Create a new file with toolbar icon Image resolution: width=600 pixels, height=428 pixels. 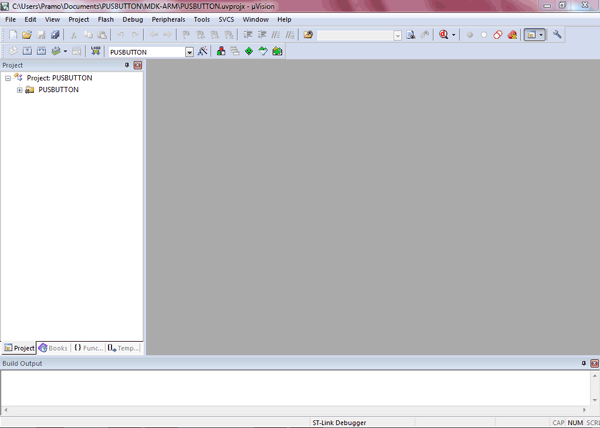13,35
